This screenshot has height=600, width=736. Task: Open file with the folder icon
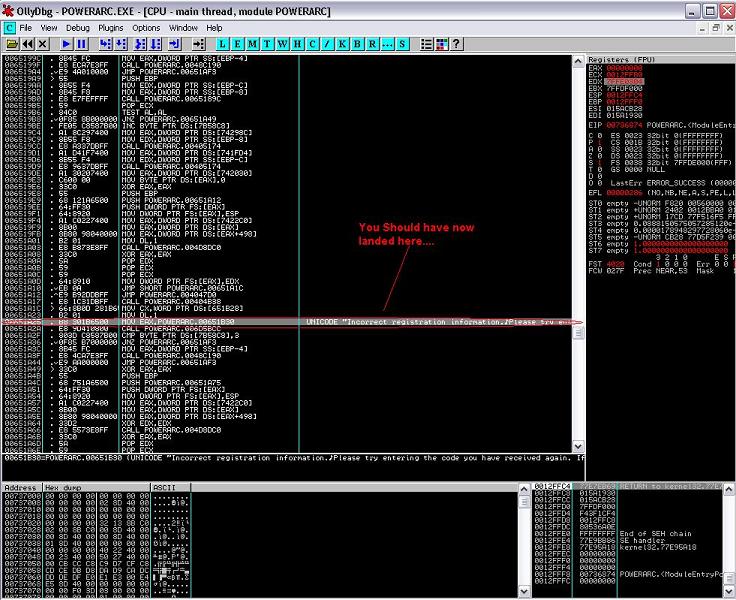[12, 44]
